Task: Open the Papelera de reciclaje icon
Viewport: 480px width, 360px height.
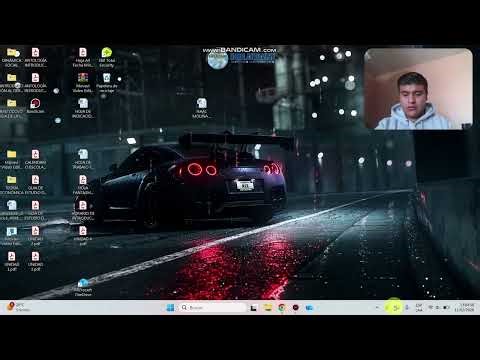Action: pos(107,83)
